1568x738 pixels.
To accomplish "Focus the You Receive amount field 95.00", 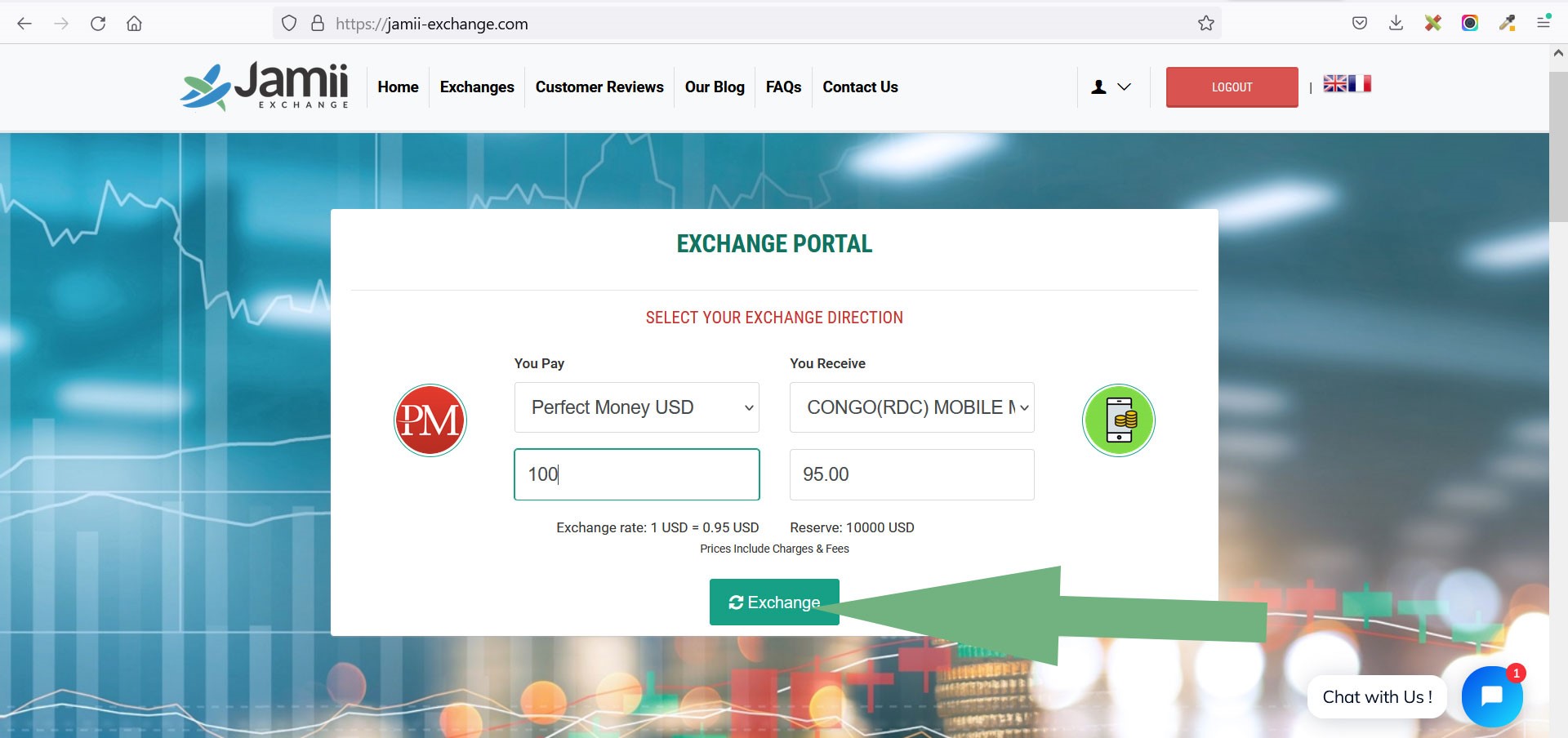I will [912, 474].
